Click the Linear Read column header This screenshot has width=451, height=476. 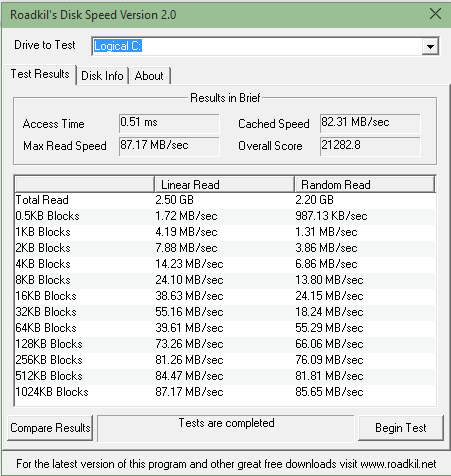click(x=224, y=184)
